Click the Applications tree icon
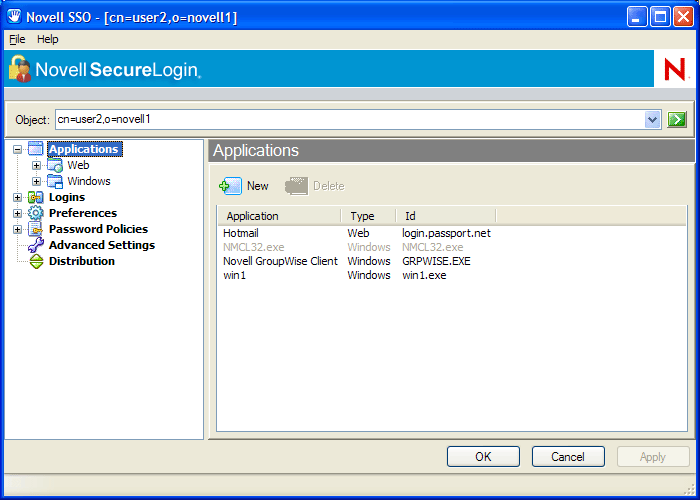This screenshot has width=700, height=500. [x=36, y=149]
